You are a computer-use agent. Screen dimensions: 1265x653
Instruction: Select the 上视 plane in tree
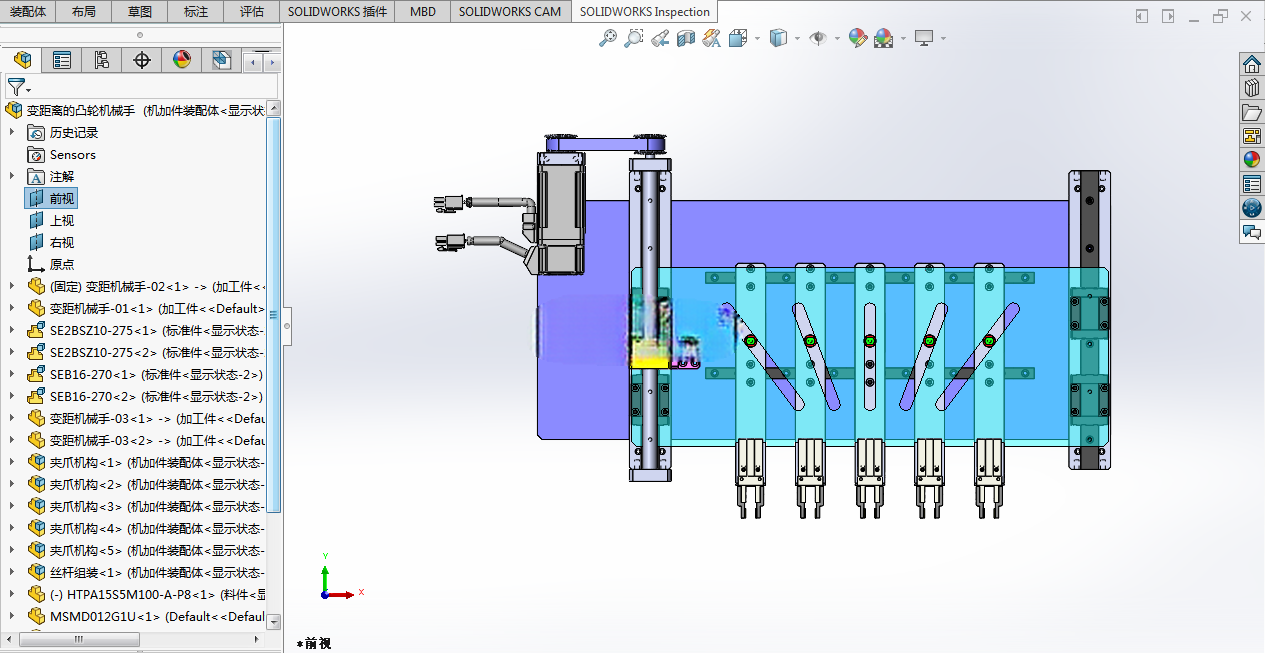tap(62, 220)
